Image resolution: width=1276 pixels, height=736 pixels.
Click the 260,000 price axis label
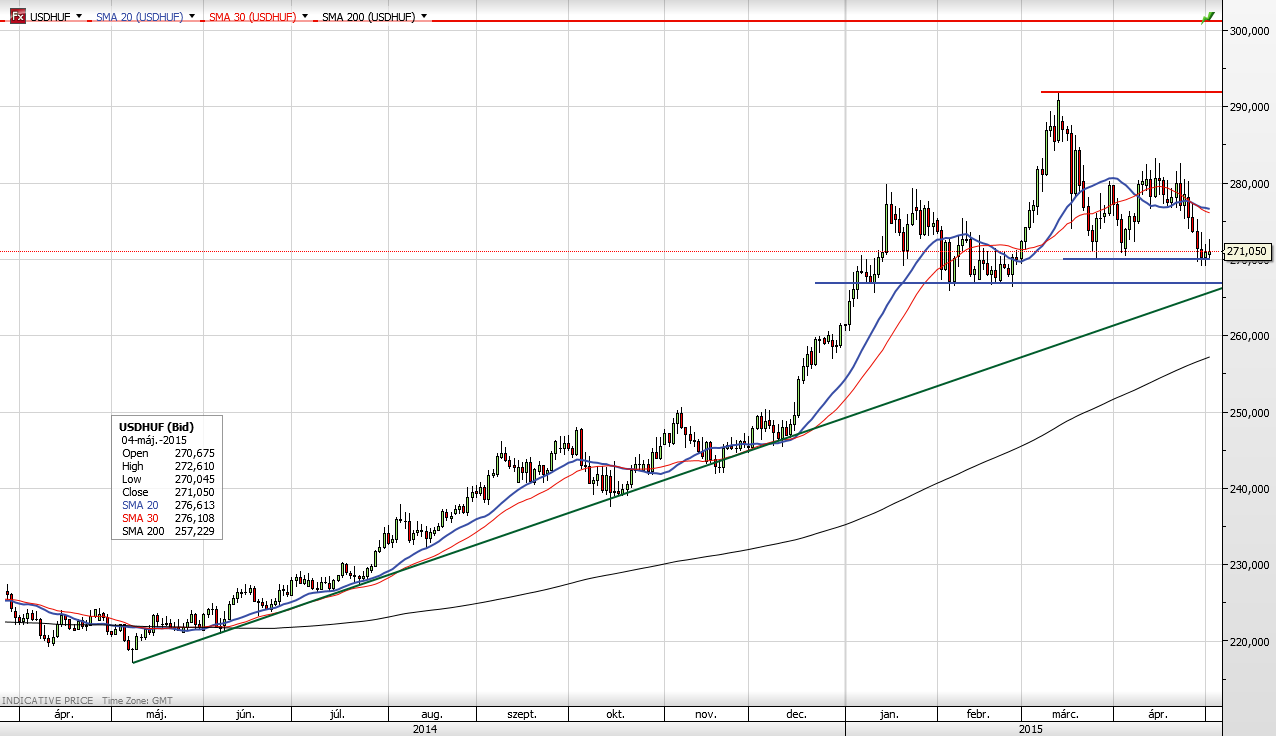[x=1250, y=336]
